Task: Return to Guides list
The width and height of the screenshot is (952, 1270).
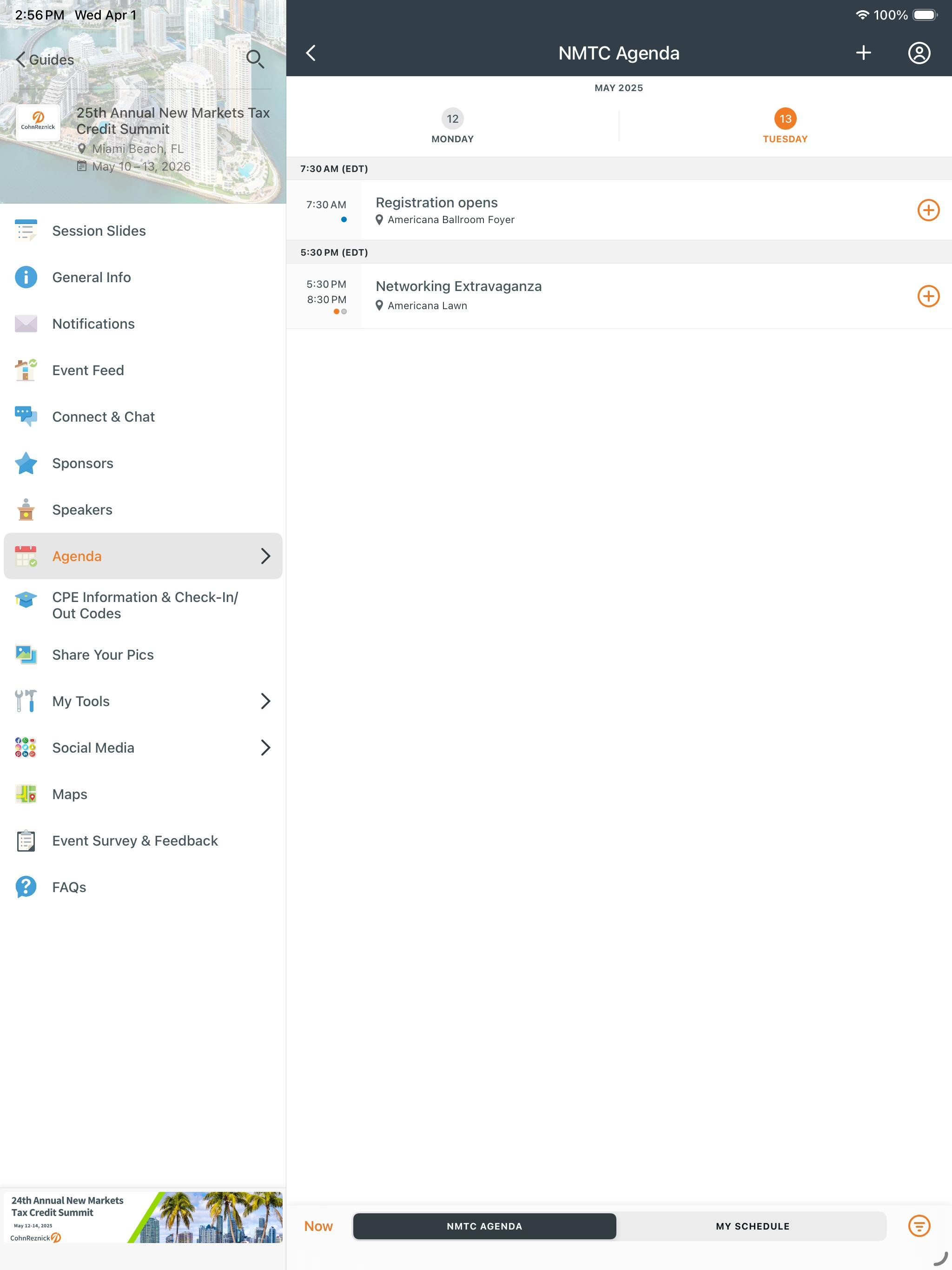Action: pos(45,60)
